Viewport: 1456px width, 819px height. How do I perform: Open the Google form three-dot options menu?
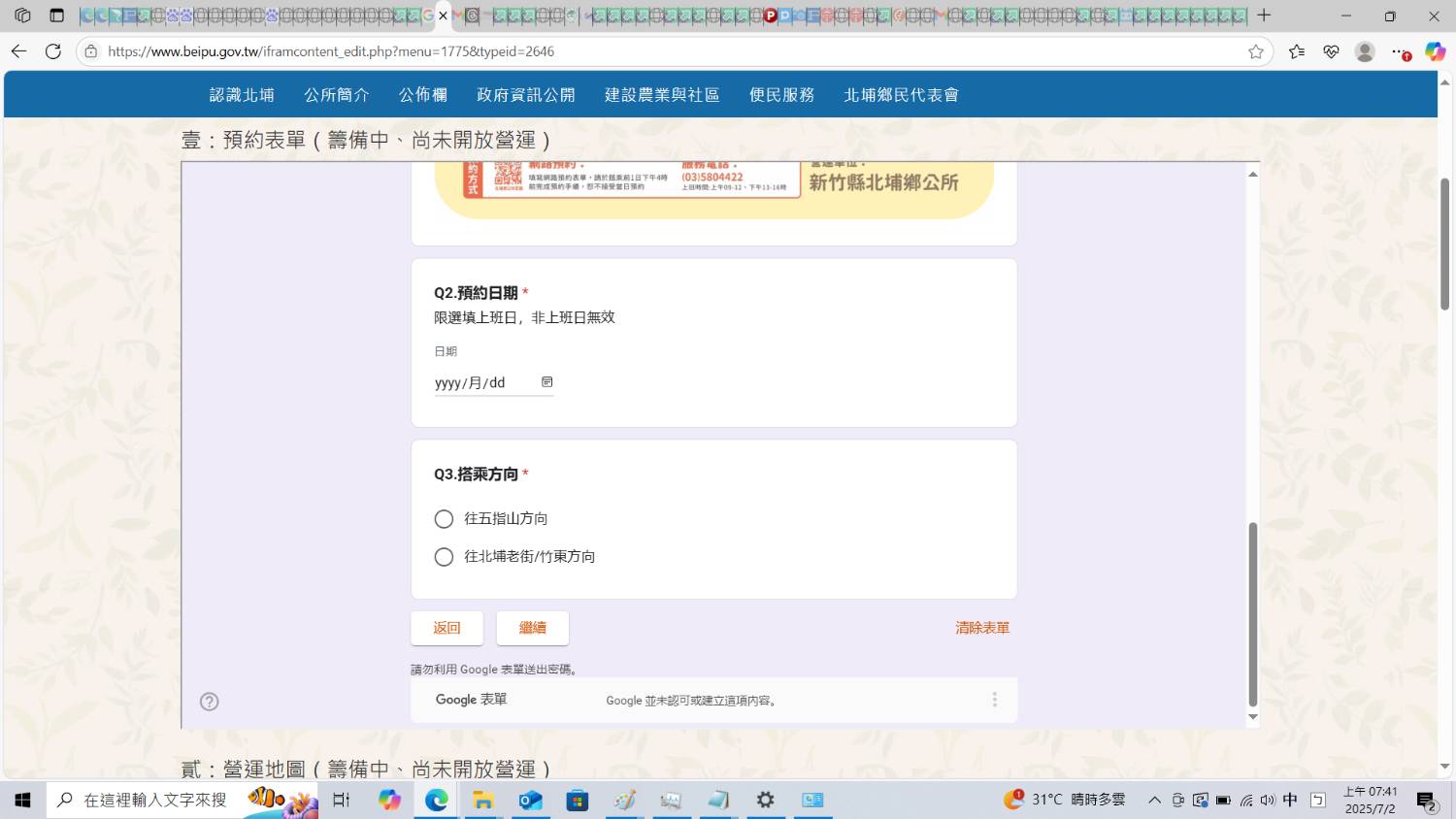tap(994, 700)
